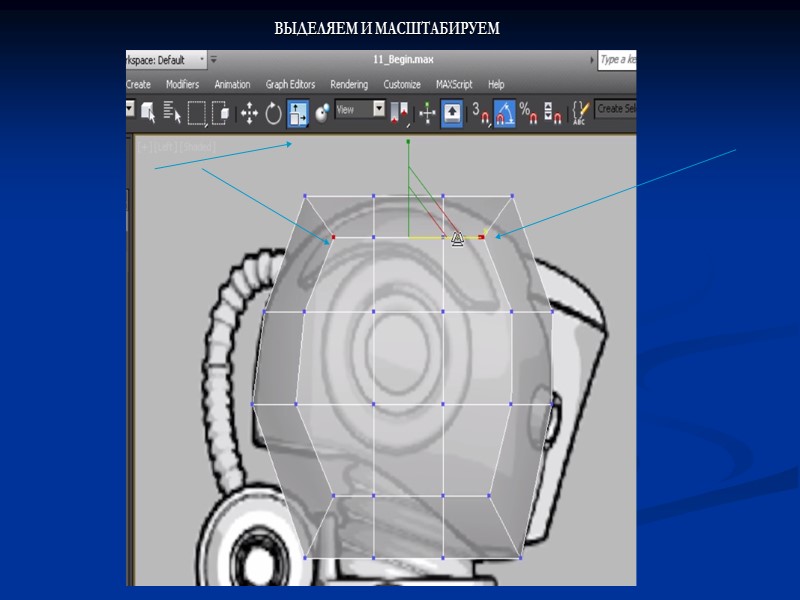
Task: Toggle Percent Snap
Action: tap(529, 113)
